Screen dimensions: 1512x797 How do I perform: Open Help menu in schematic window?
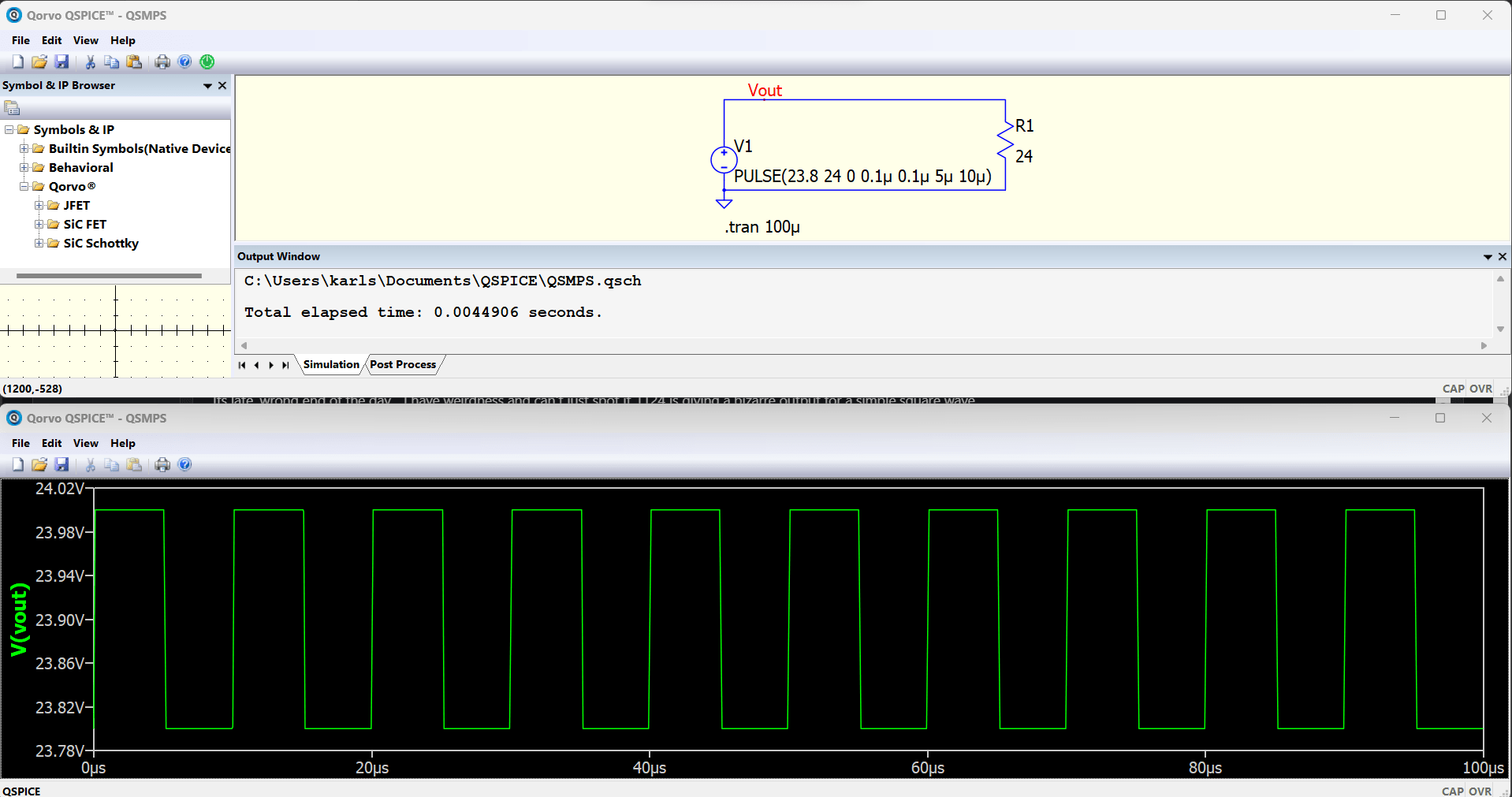[x=122, y=40]
